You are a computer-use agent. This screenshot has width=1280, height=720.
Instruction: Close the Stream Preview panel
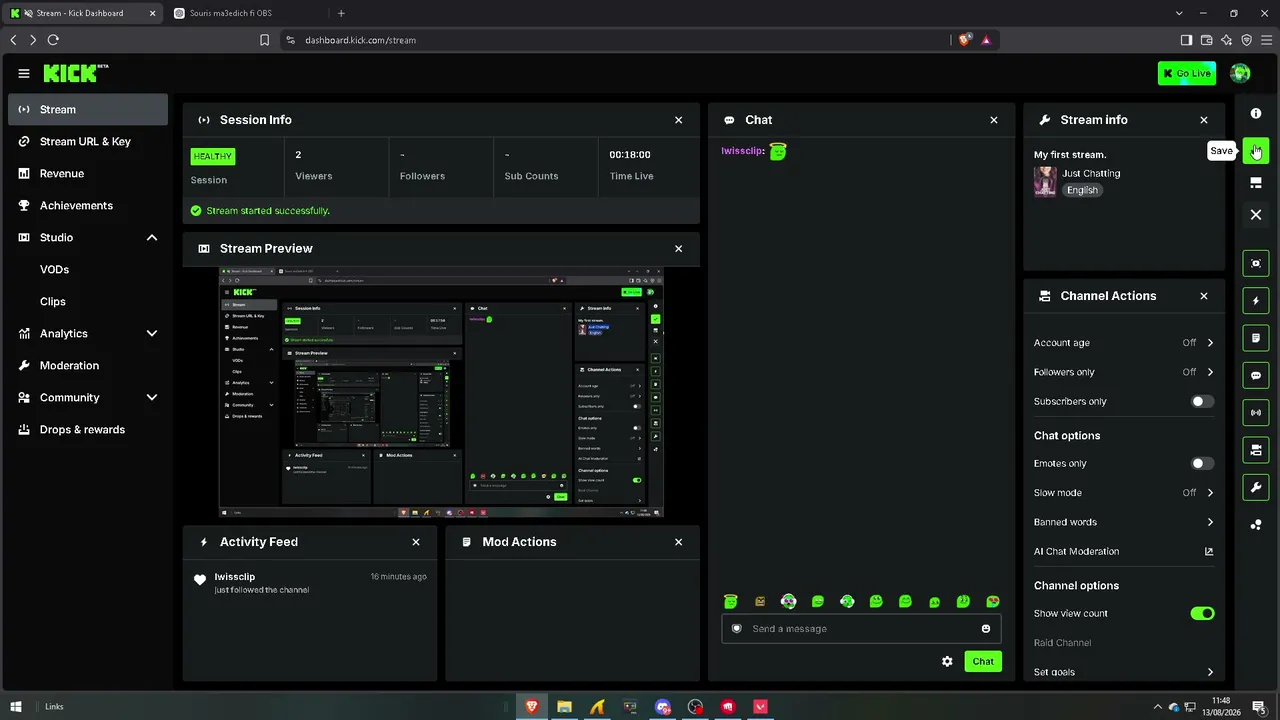pos(679,249)
